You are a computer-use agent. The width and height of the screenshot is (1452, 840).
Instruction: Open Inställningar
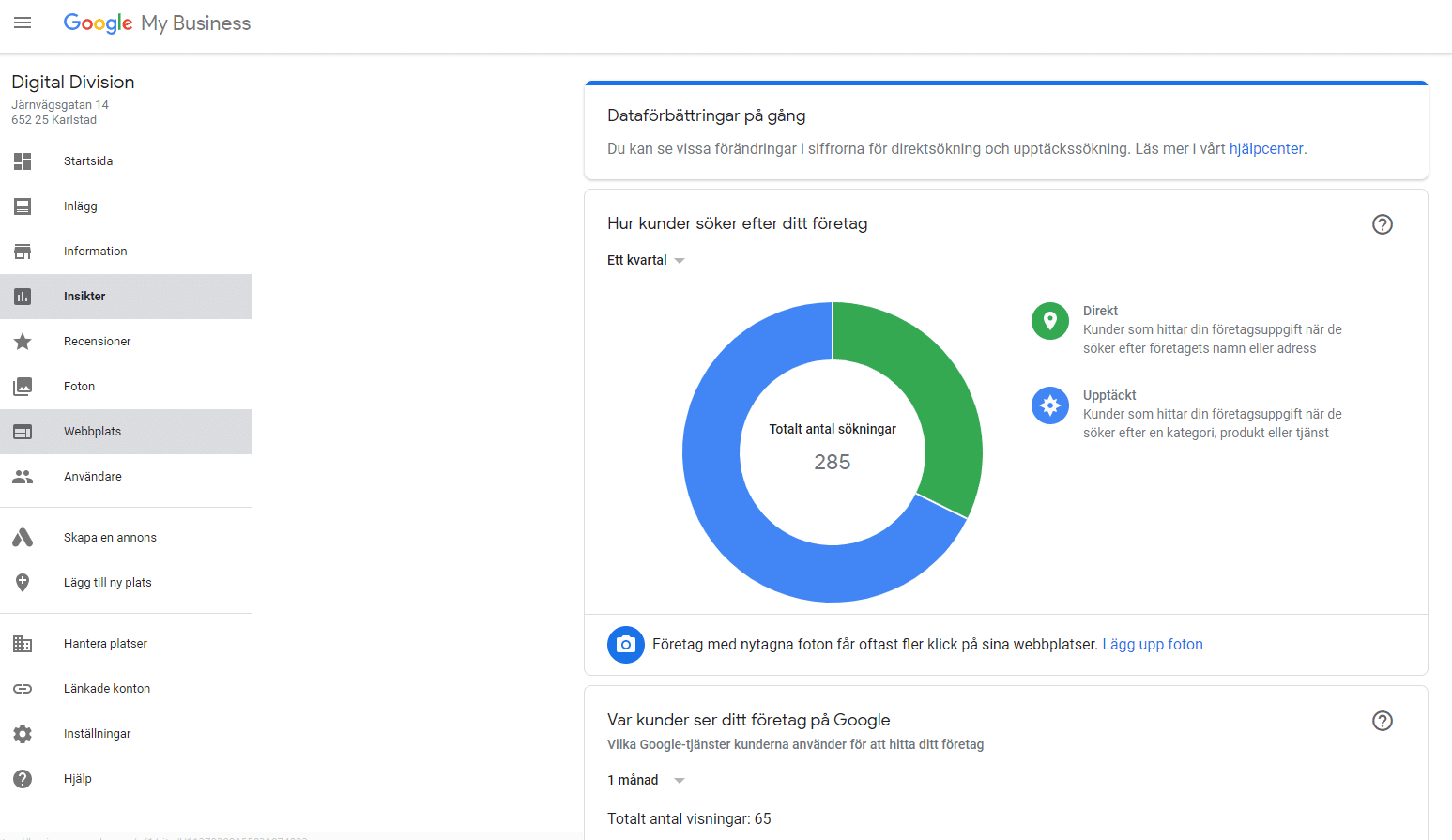126,734
